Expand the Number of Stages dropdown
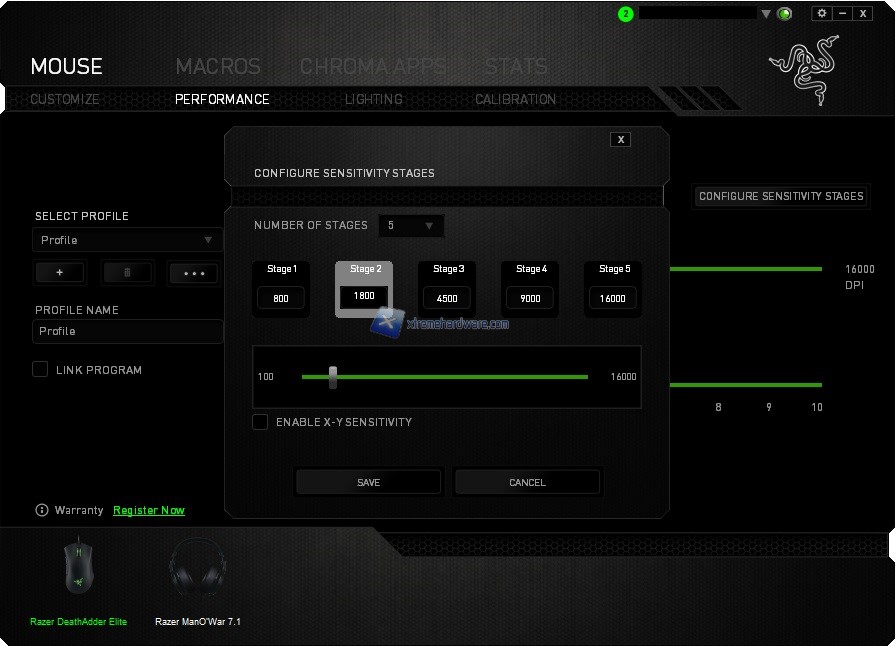The width and height of the screenshot is (896, 646). click(411, 226)
